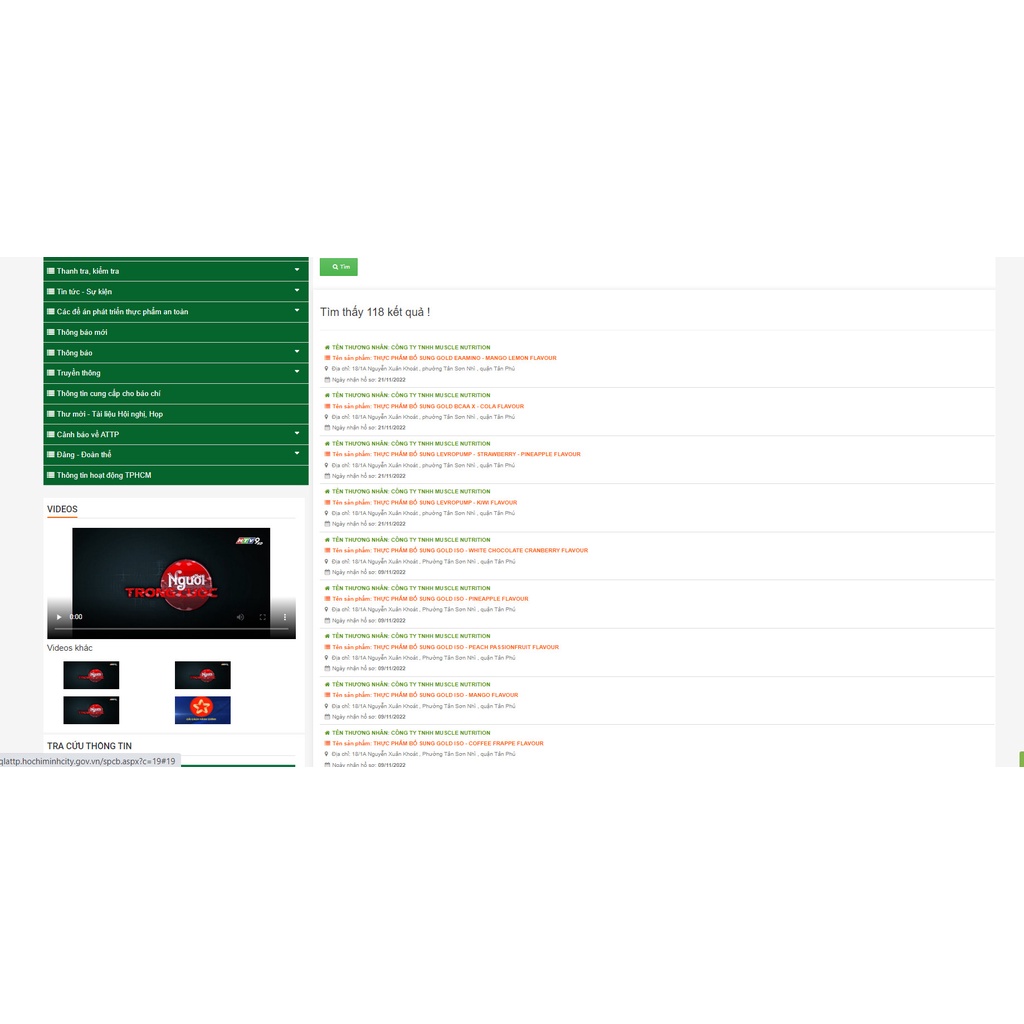The height and width of the screenshot is (1024, 1024).
Task: Click calendar icon under GOLD ISO - MANGO entry
Action: [x=327, y=716]
